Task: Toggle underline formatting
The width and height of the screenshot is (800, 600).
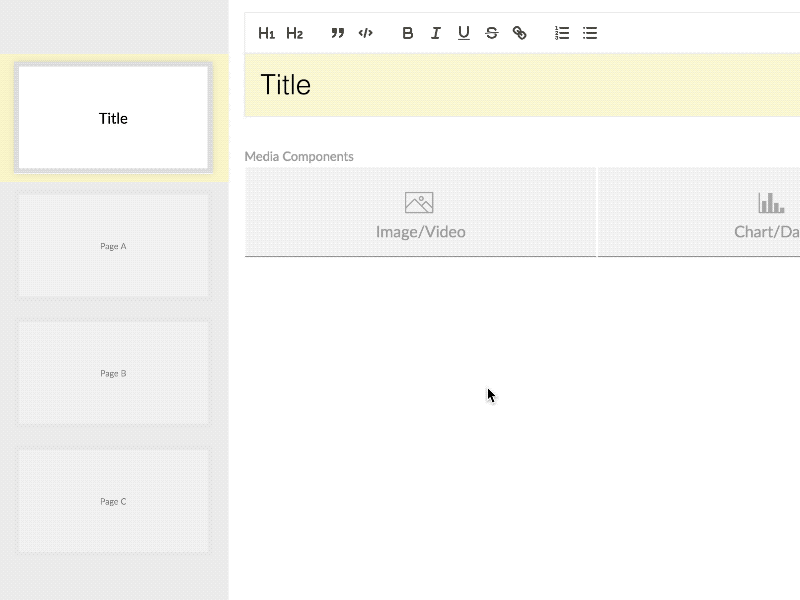Action: pos(464,33)
